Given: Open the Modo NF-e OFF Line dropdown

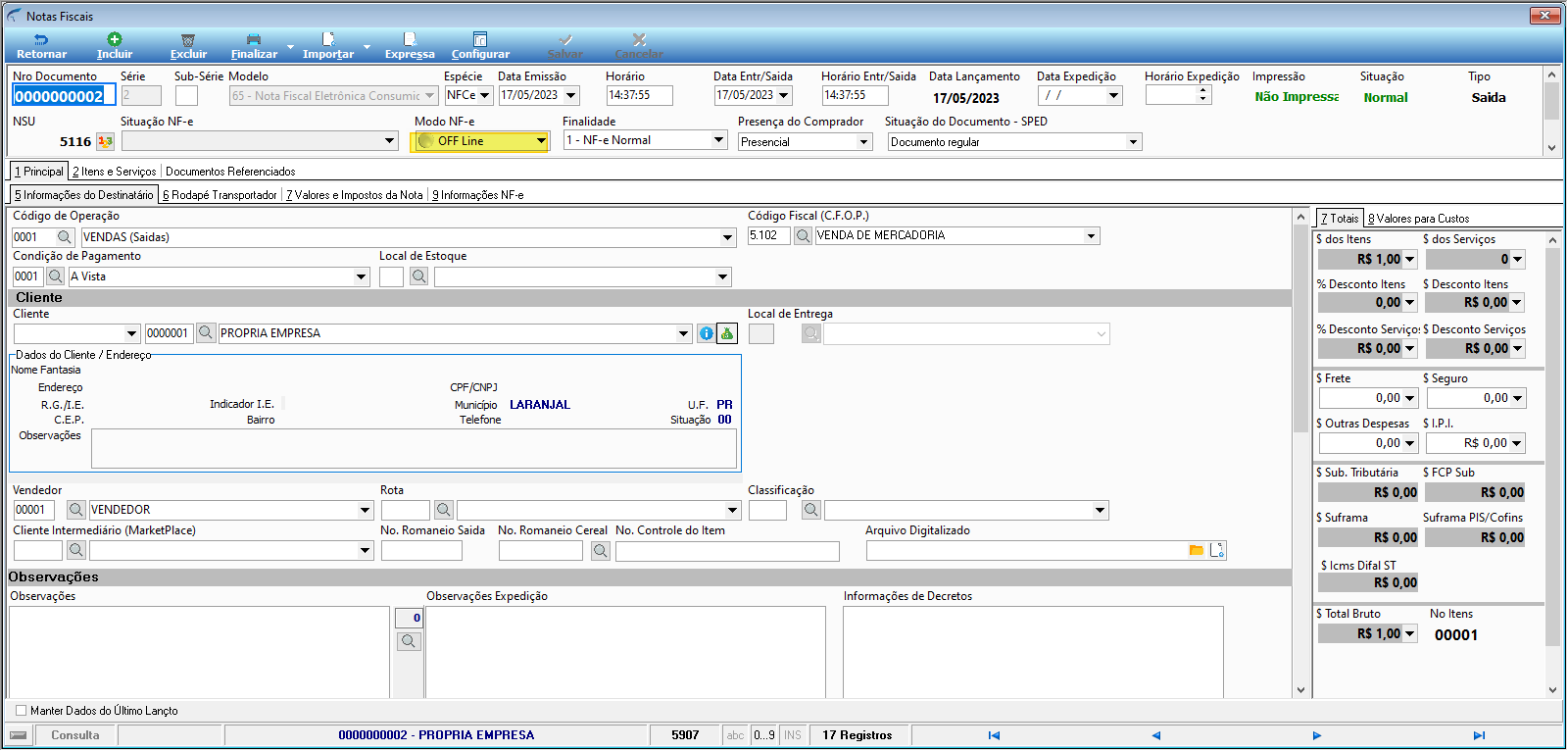Looking at the screenshot, I should (541, 141).
